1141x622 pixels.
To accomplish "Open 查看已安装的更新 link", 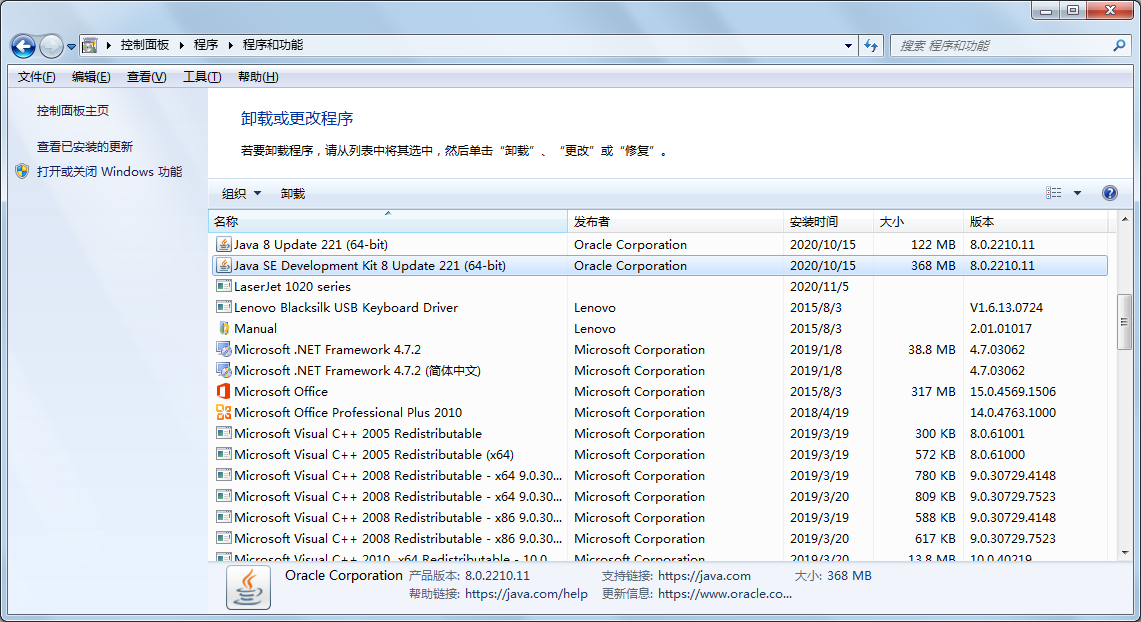I will coord(85,146).
